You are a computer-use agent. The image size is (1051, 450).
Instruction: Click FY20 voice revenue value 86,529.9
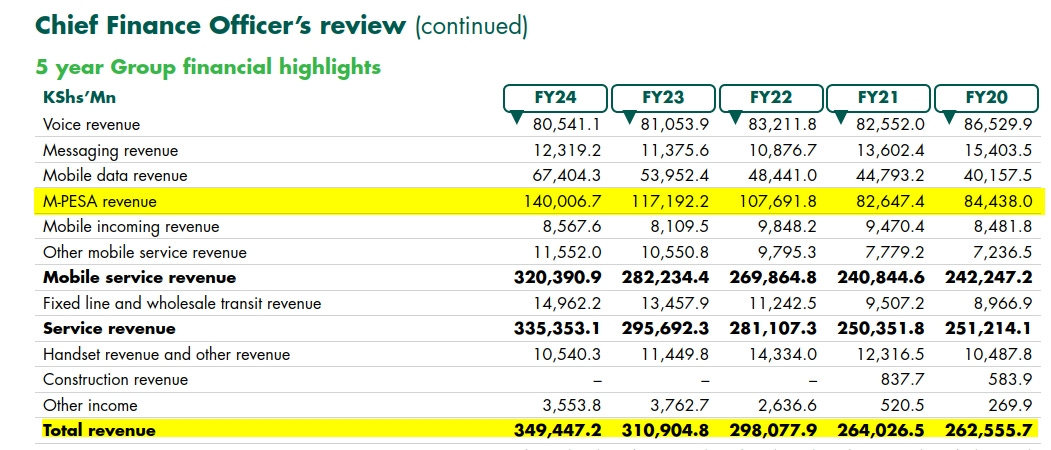click(x=998, y=125)
